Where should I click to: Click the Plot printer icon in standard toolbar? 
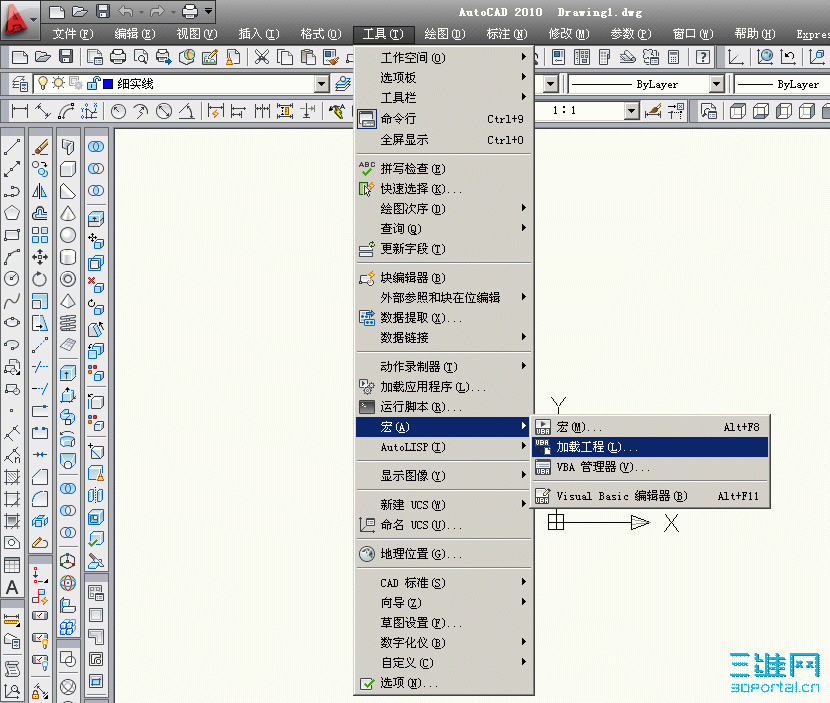[118, 57]
